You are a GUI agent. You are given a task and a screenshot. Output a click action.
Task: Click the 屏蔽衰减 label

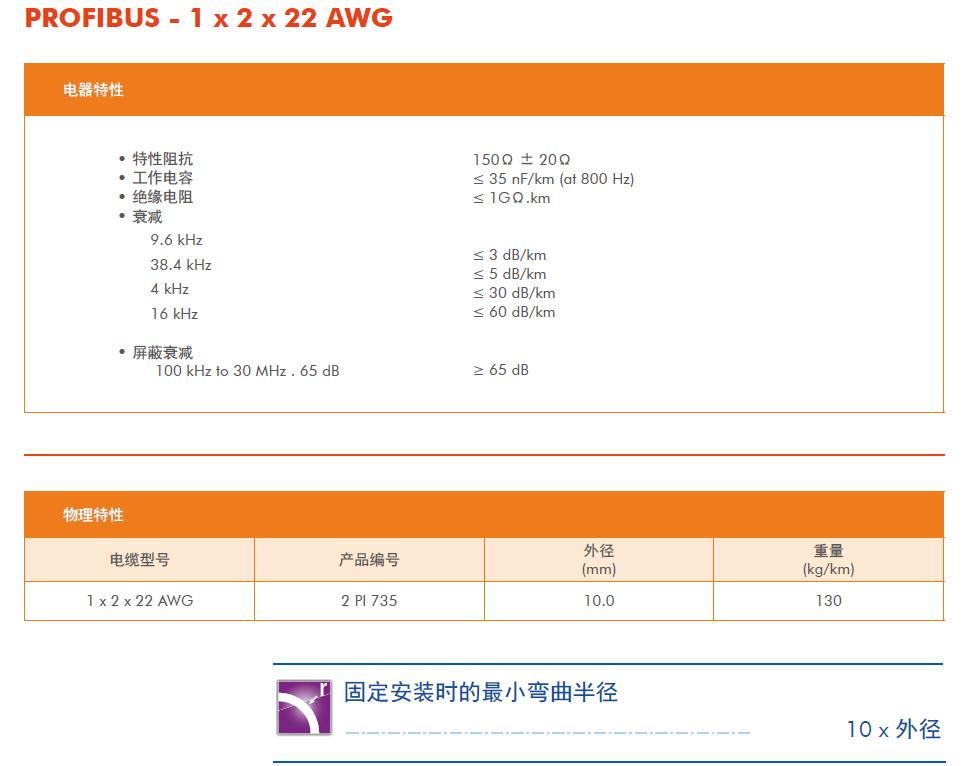pos(163,353)
